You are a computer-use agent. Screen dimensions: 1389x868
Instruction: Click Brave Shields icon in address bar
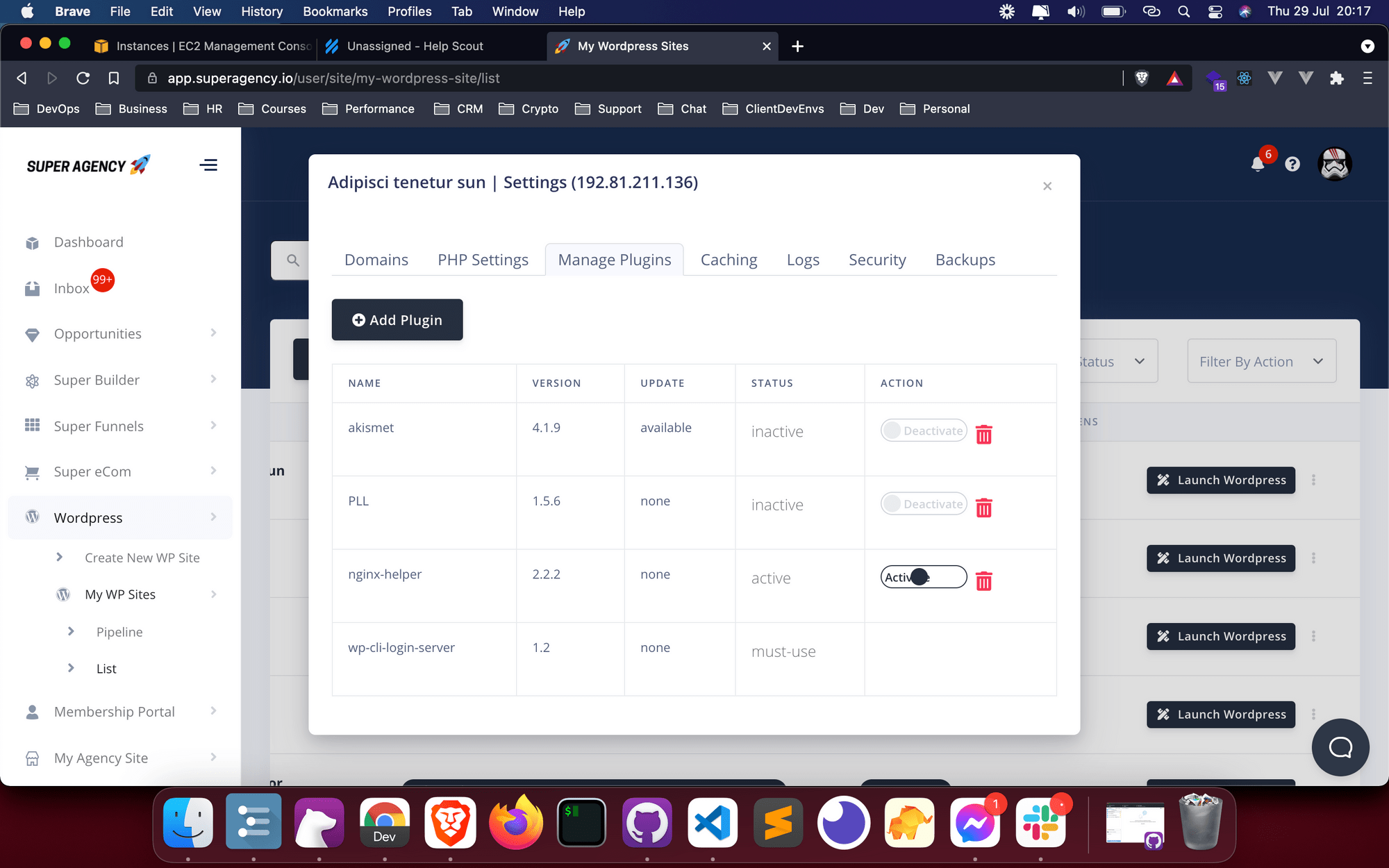click(x=1141, y=78)
